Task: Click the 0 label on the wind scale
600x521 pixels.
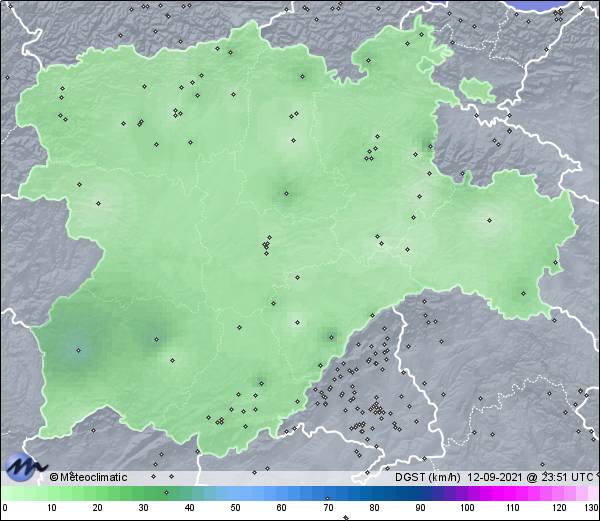Action: click(x=5, y=508)
